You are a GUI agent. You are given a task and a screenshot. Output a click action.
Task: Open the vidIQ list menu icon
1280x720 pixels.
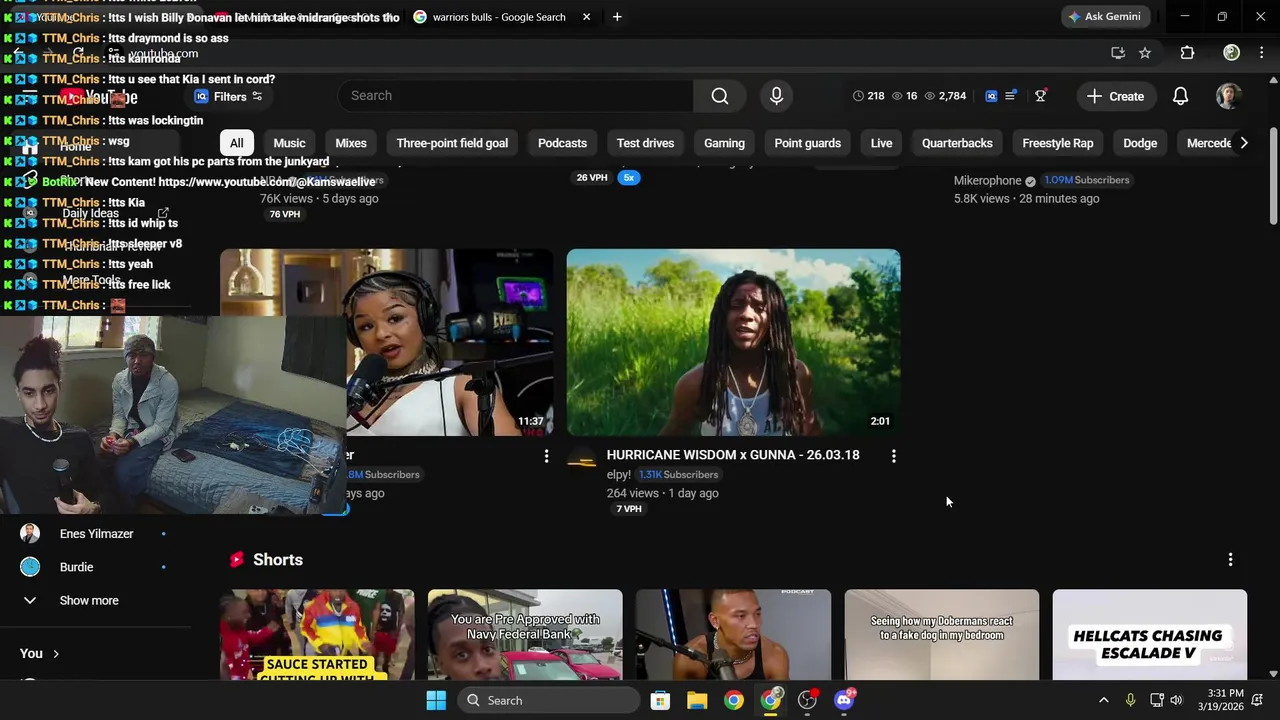coord(1011,96)
